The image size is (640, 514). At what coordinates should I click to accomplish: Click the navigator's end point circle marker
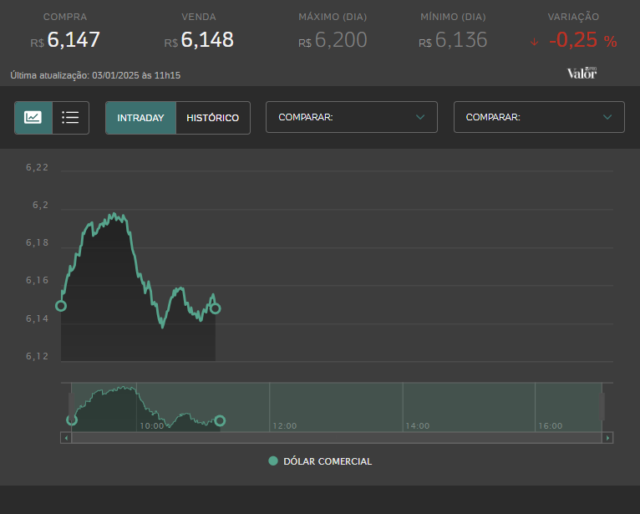220,421
